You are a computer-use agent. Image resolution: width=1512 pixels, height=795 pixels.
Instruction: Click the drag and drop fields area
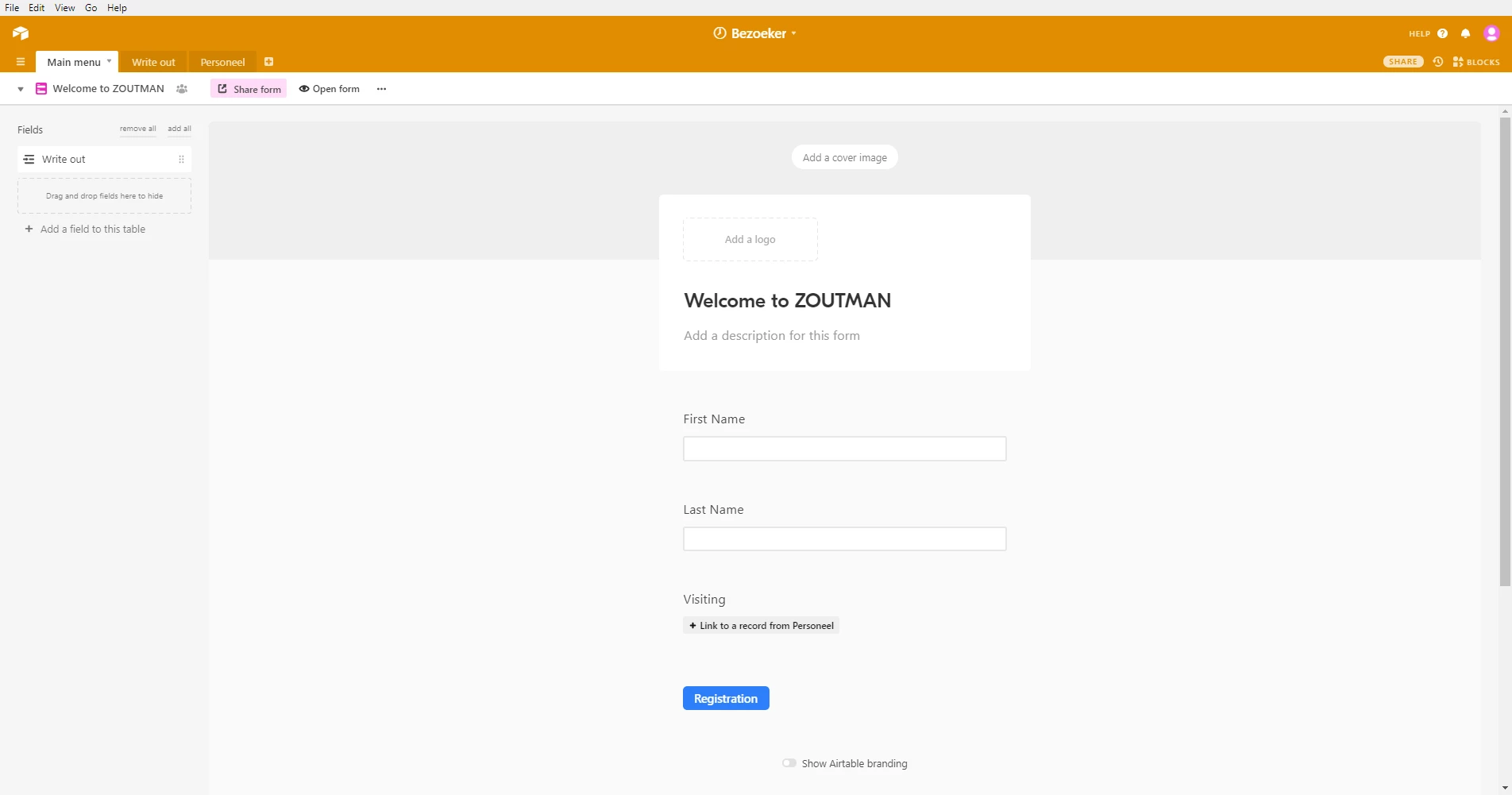(104, 196)
